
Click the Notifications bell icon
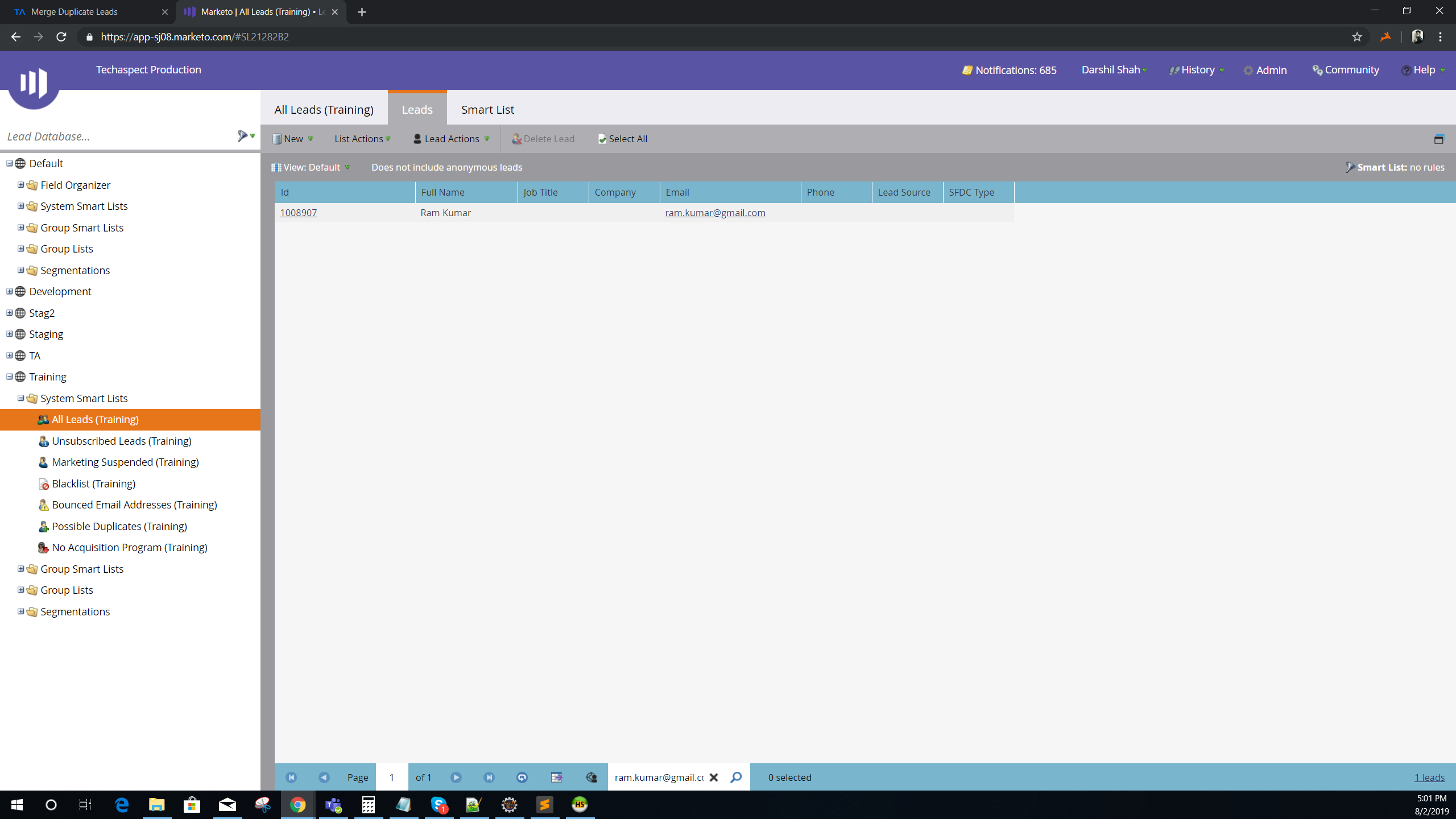click(x=966, y=69)
